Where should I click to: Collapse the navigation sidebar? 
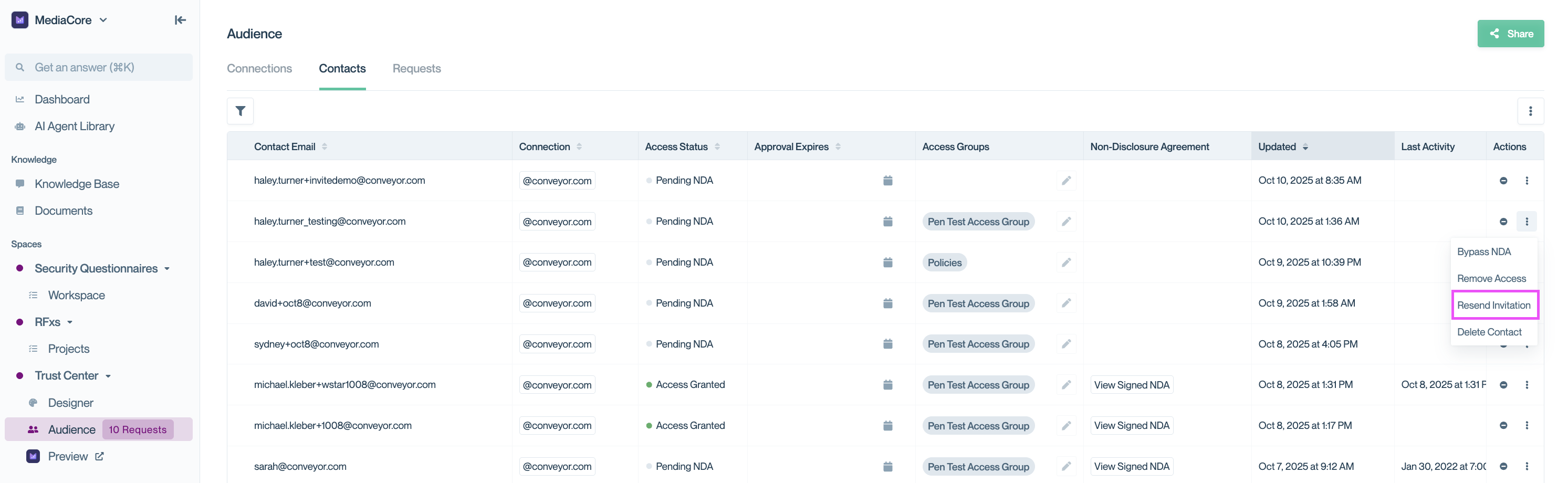click(x=180, y=20)
